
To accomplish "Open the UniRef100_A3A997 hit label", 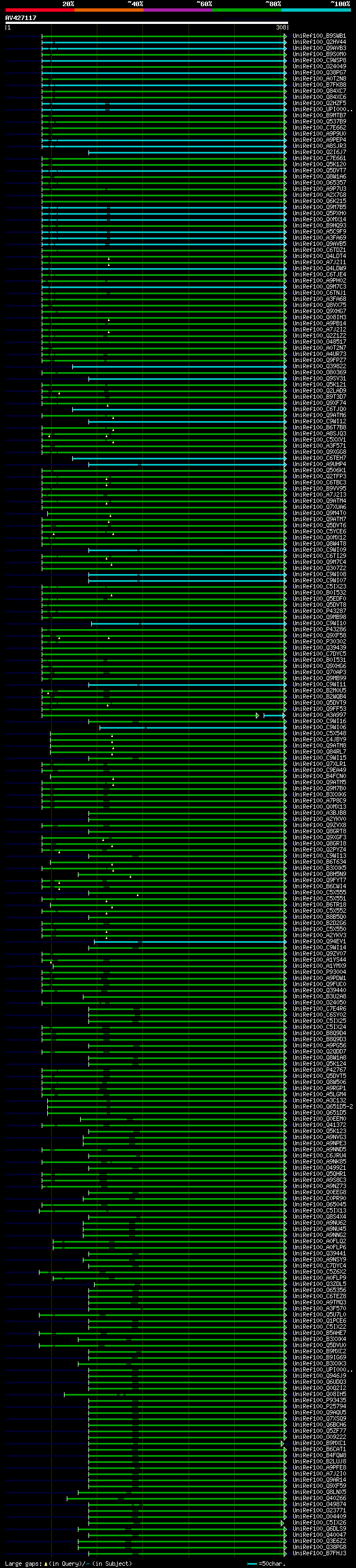I will (319, 715).
